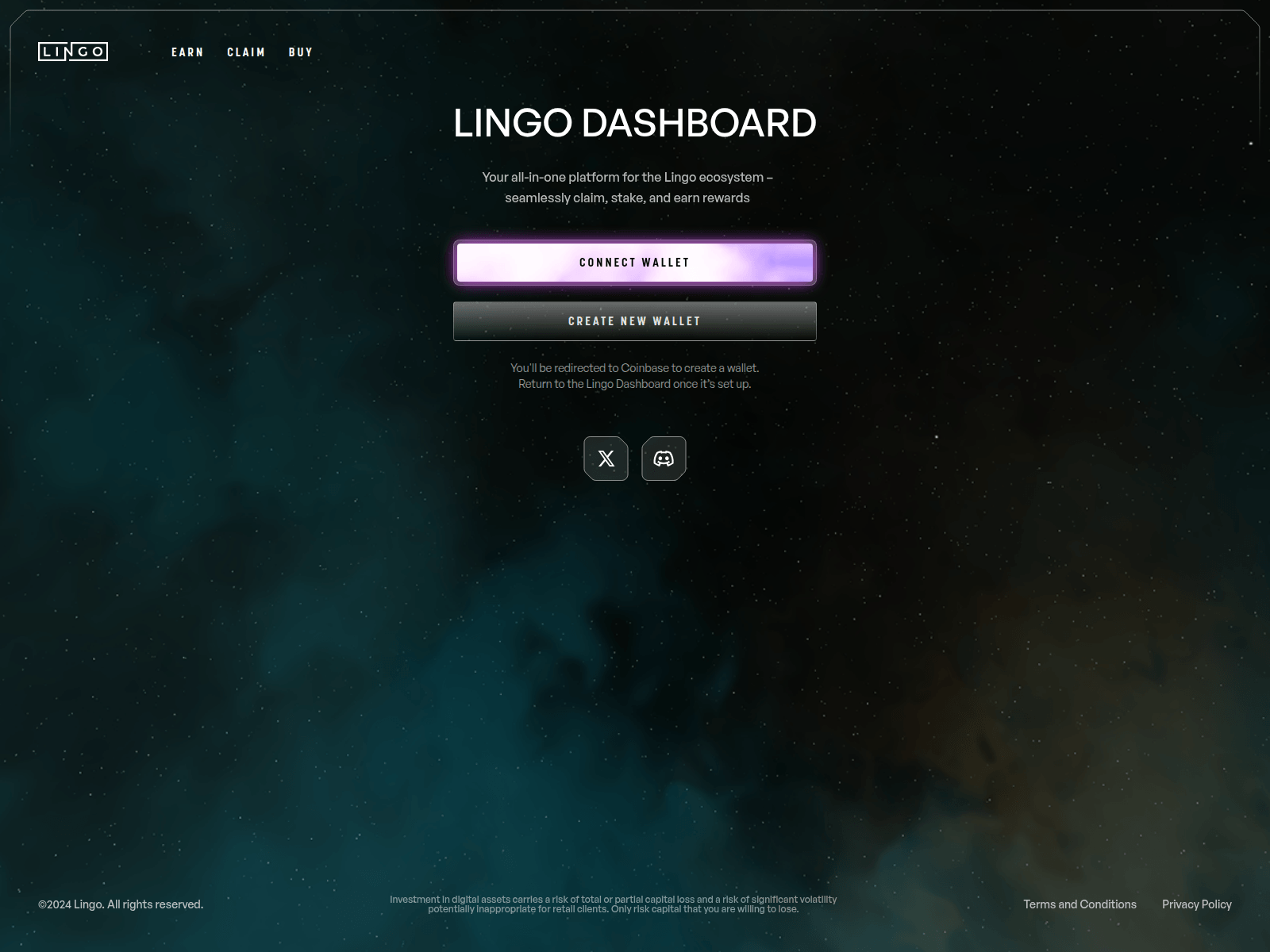Select the X icon's rounded button frame
Viewport: 1270px width, 952px height.
(x=606, y=459)
